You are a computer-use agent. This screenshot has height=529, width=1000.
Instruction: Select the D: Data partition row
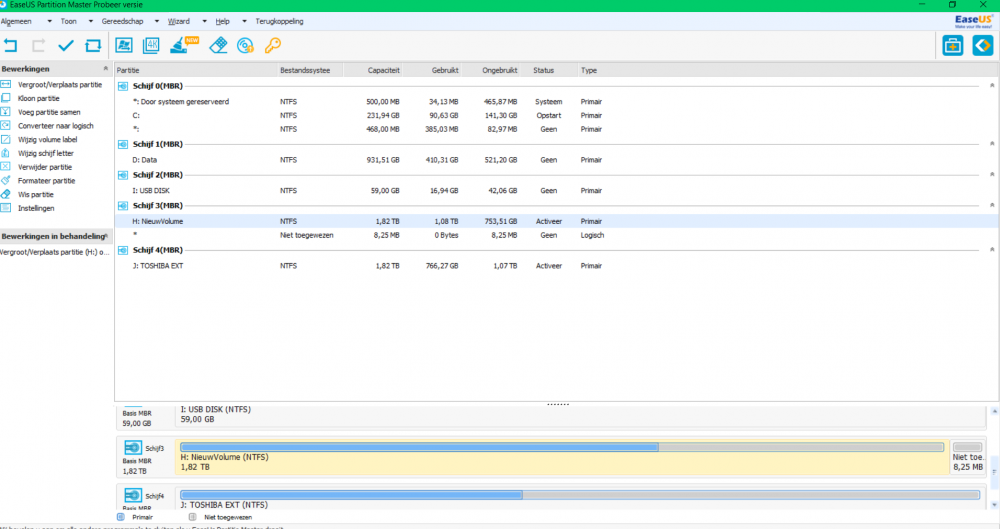click(144, 160)
